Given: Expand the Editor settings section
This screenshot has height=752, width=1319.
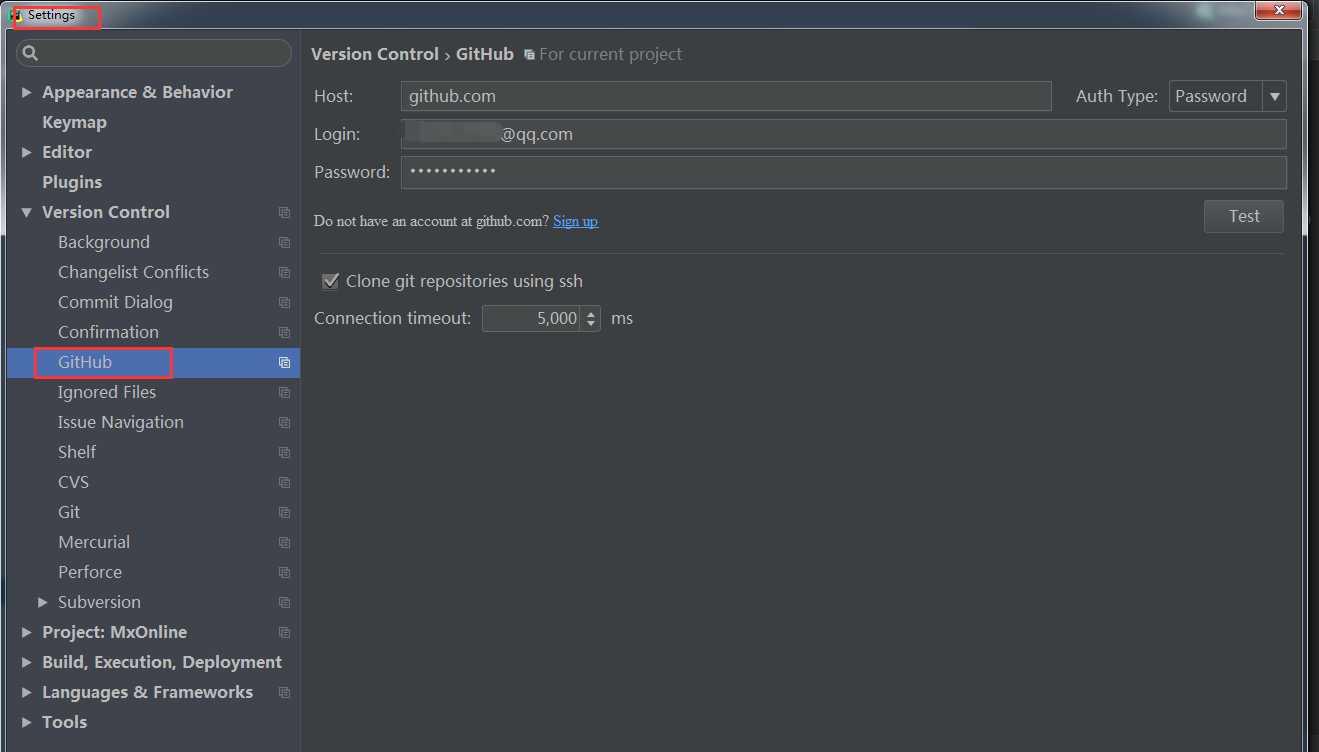Looking at the screenshot, I should pos(27,152).
